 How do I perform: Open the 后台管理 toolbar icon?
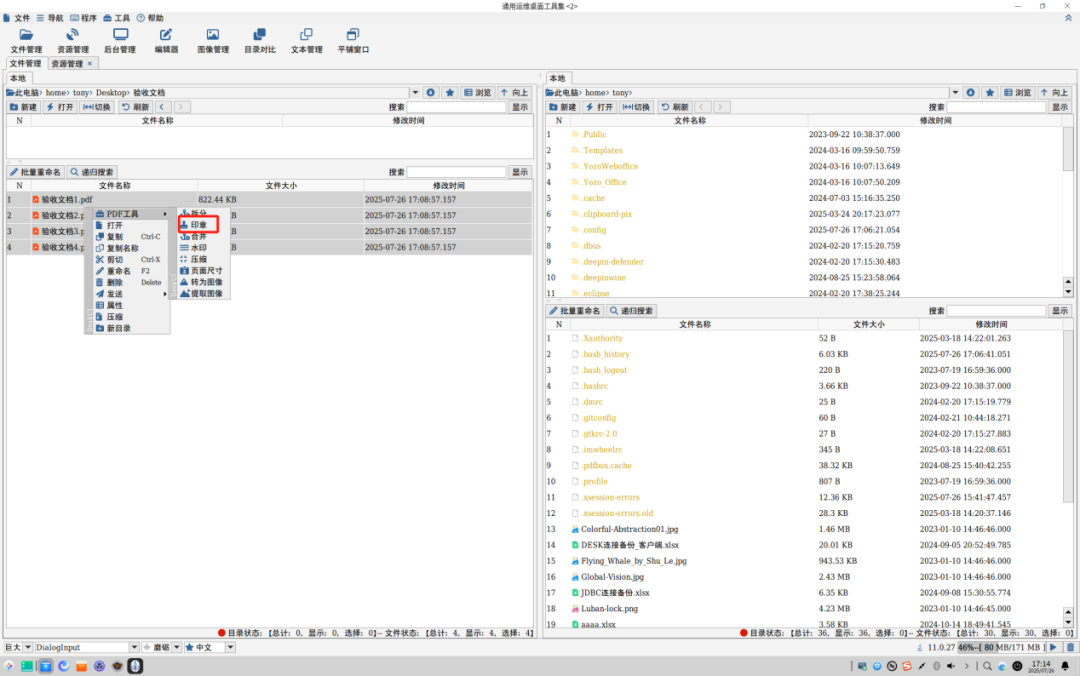[x=120, y=41]
